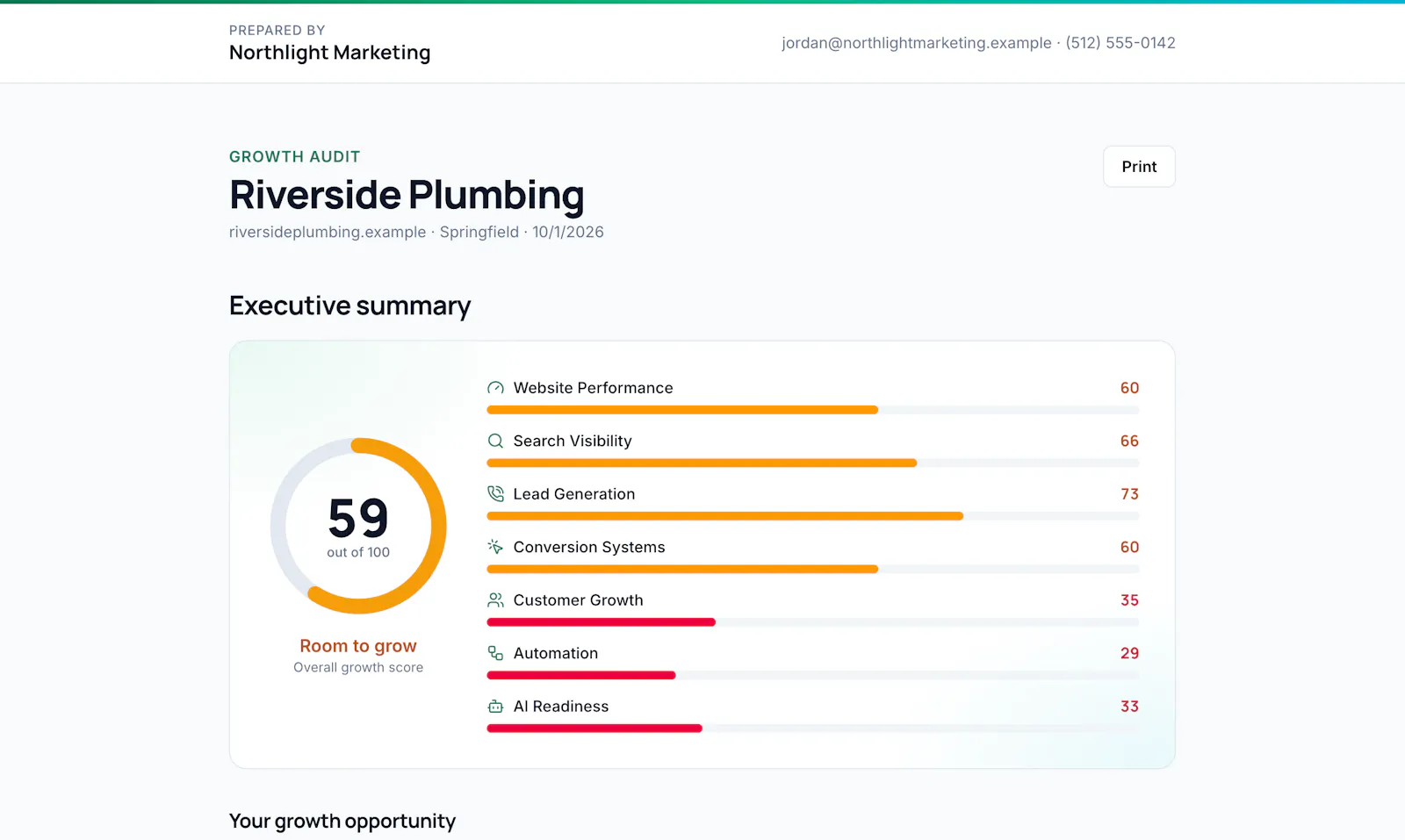Click the red Customer Growth progress bar

(x=602, y=622)
